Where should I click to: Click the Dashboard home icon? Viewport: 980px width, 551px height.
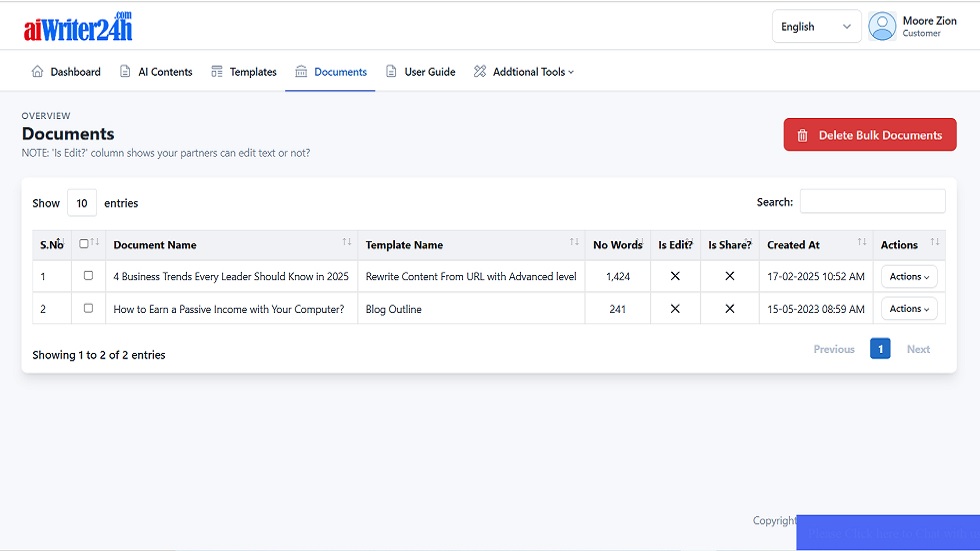(38, 72)
